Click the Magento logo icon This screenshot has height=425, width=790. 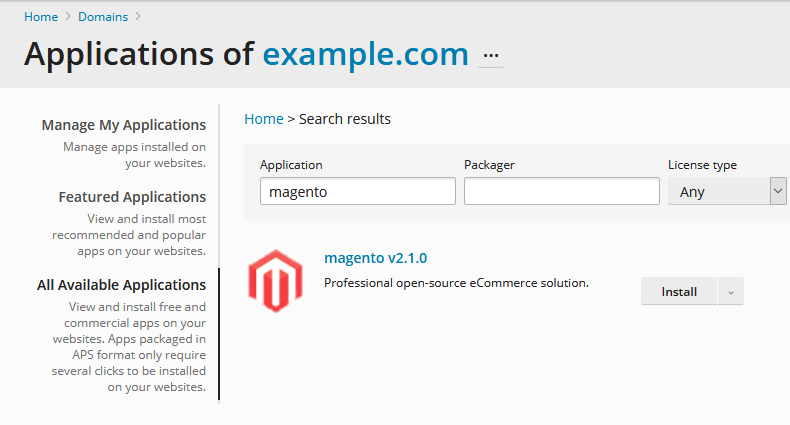pyautogui.click(x=275, y=280)
